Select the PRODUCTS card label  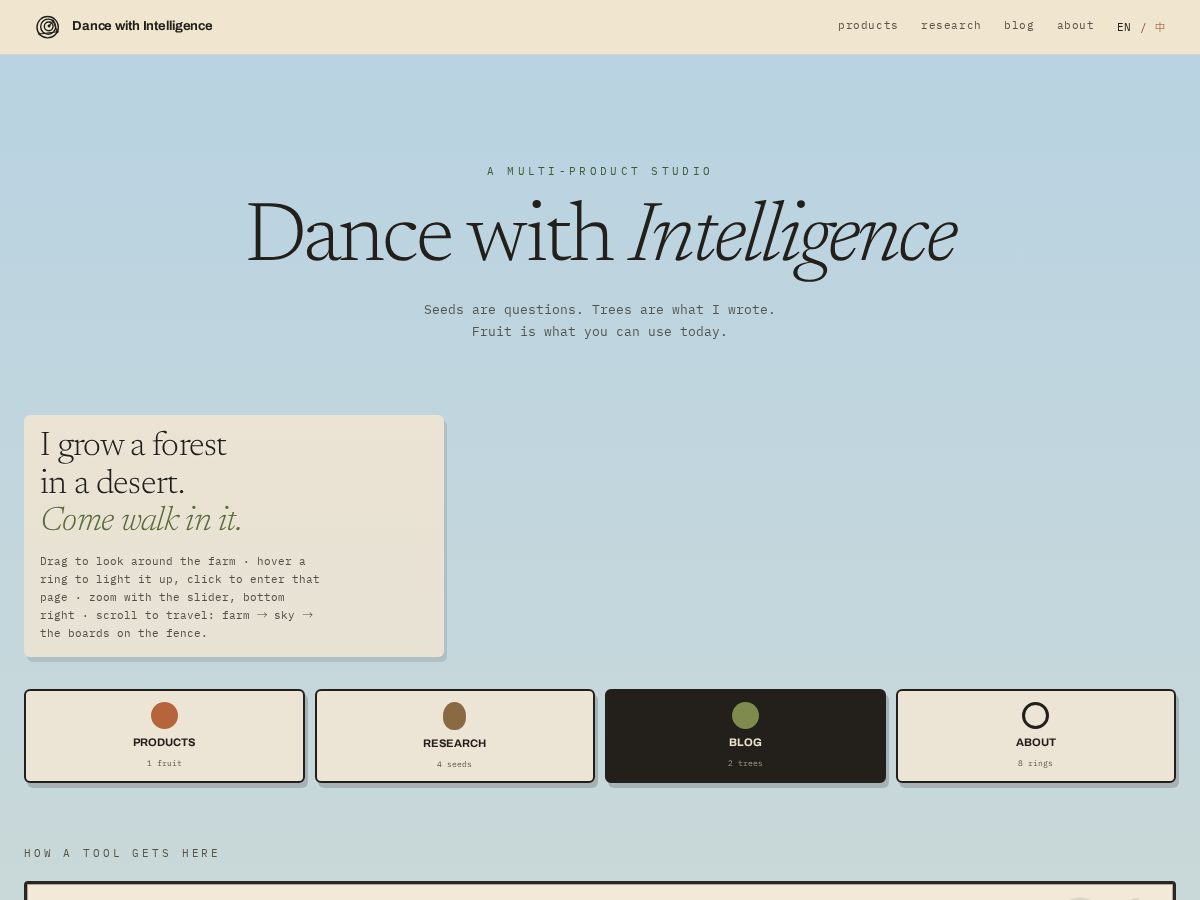[x=164, y=742]
